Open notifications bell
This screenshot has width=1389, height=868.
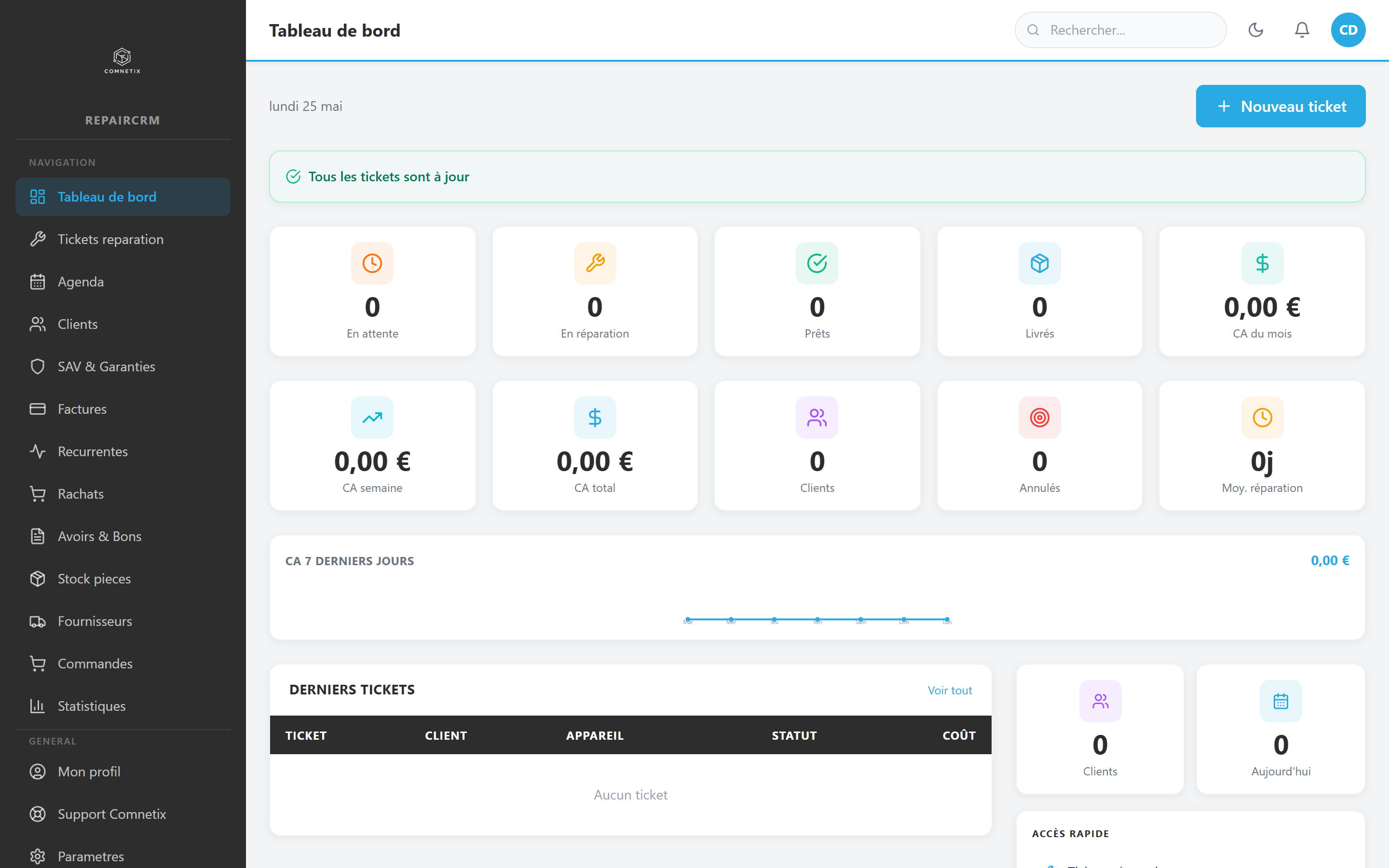[1302, 30]
